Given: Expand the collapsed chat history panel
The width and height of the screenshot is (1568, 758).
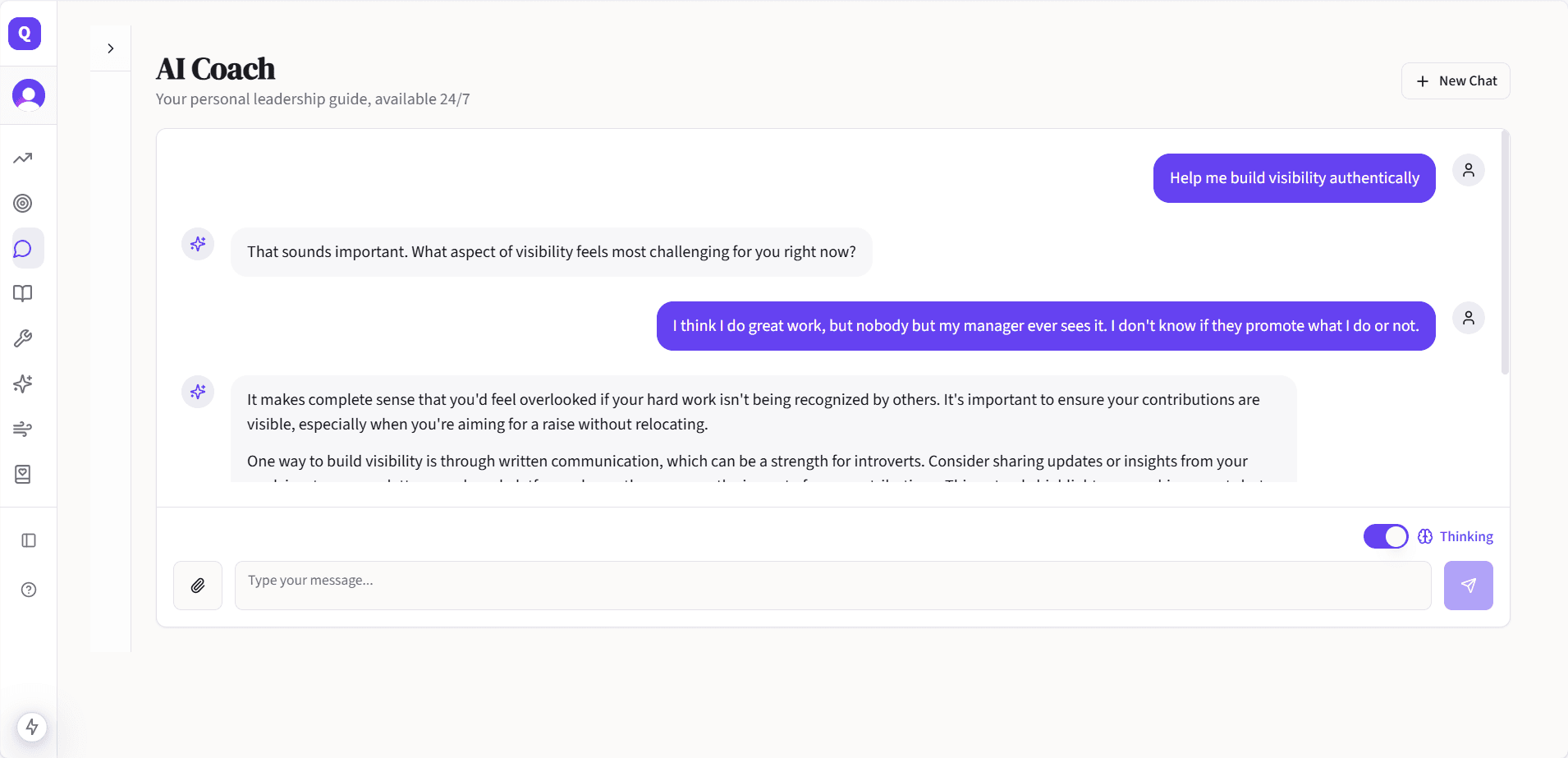Looking at the screenshot, I should pos(111,48).
